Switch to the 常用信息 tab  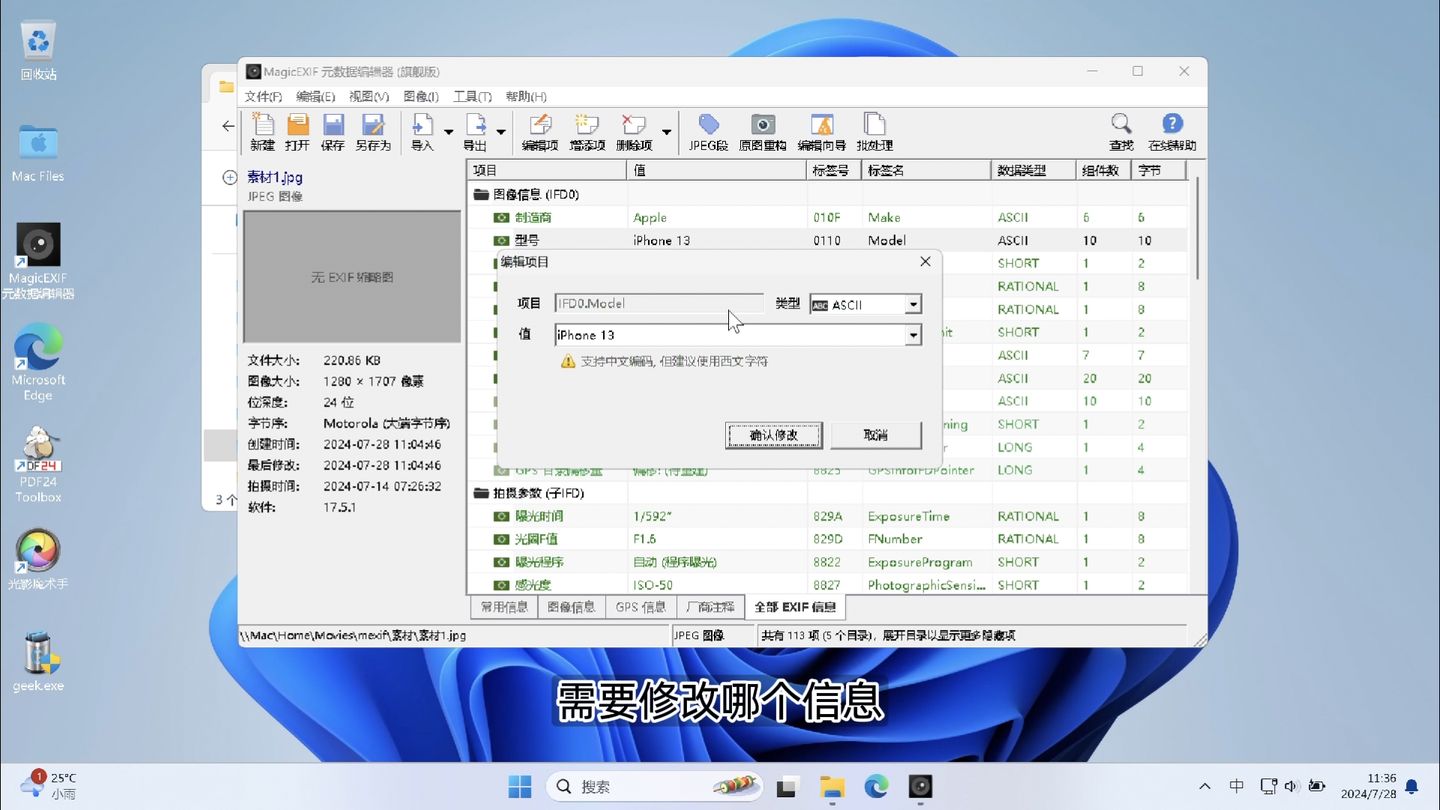(504, 607)
